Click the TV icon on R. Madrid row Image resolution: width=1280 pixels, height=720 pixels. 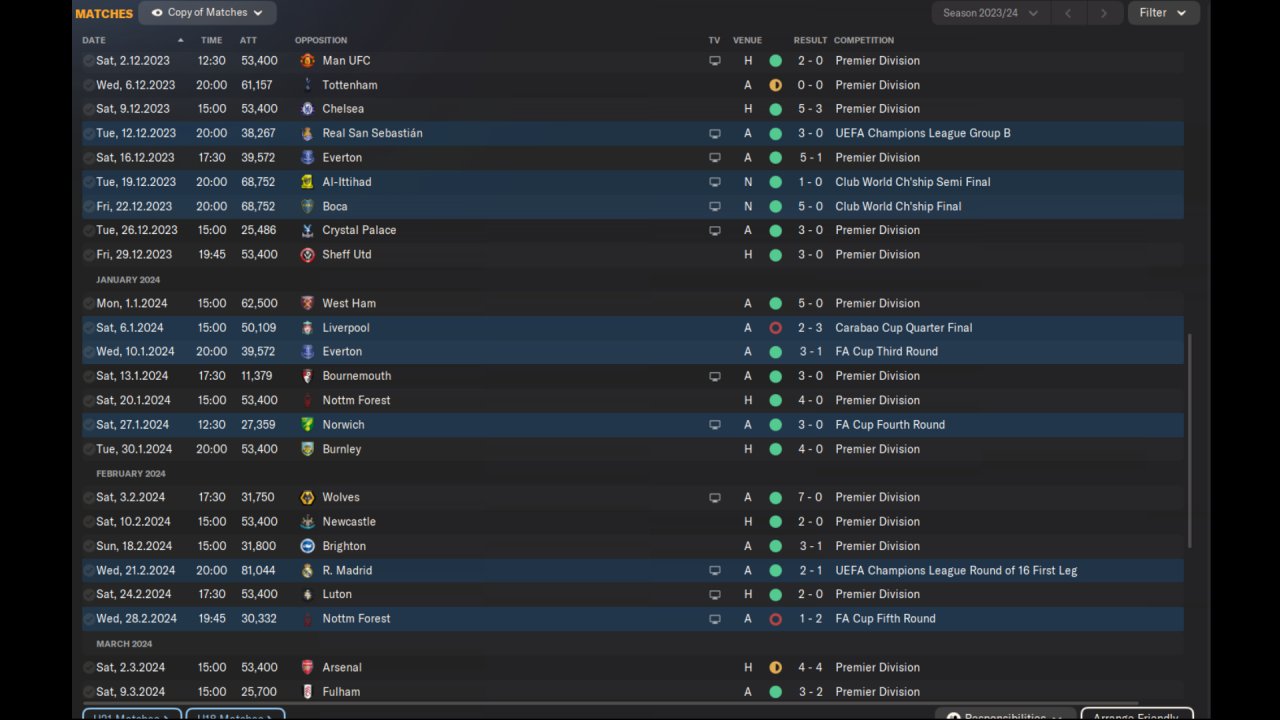pyautogui.click(x=714, y=570)
